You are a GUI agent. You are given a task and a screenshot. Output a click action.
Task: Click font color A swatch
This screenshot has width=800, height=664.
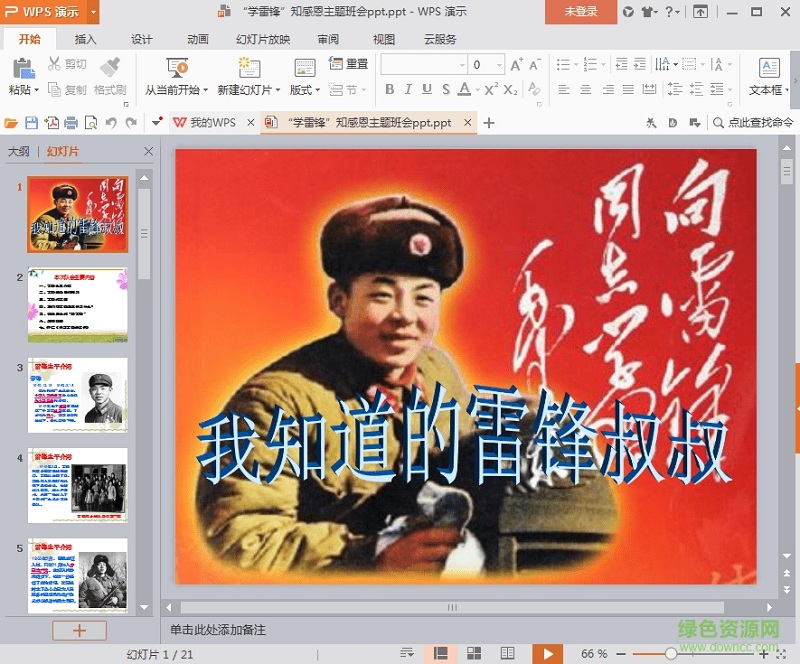(464, 89)
